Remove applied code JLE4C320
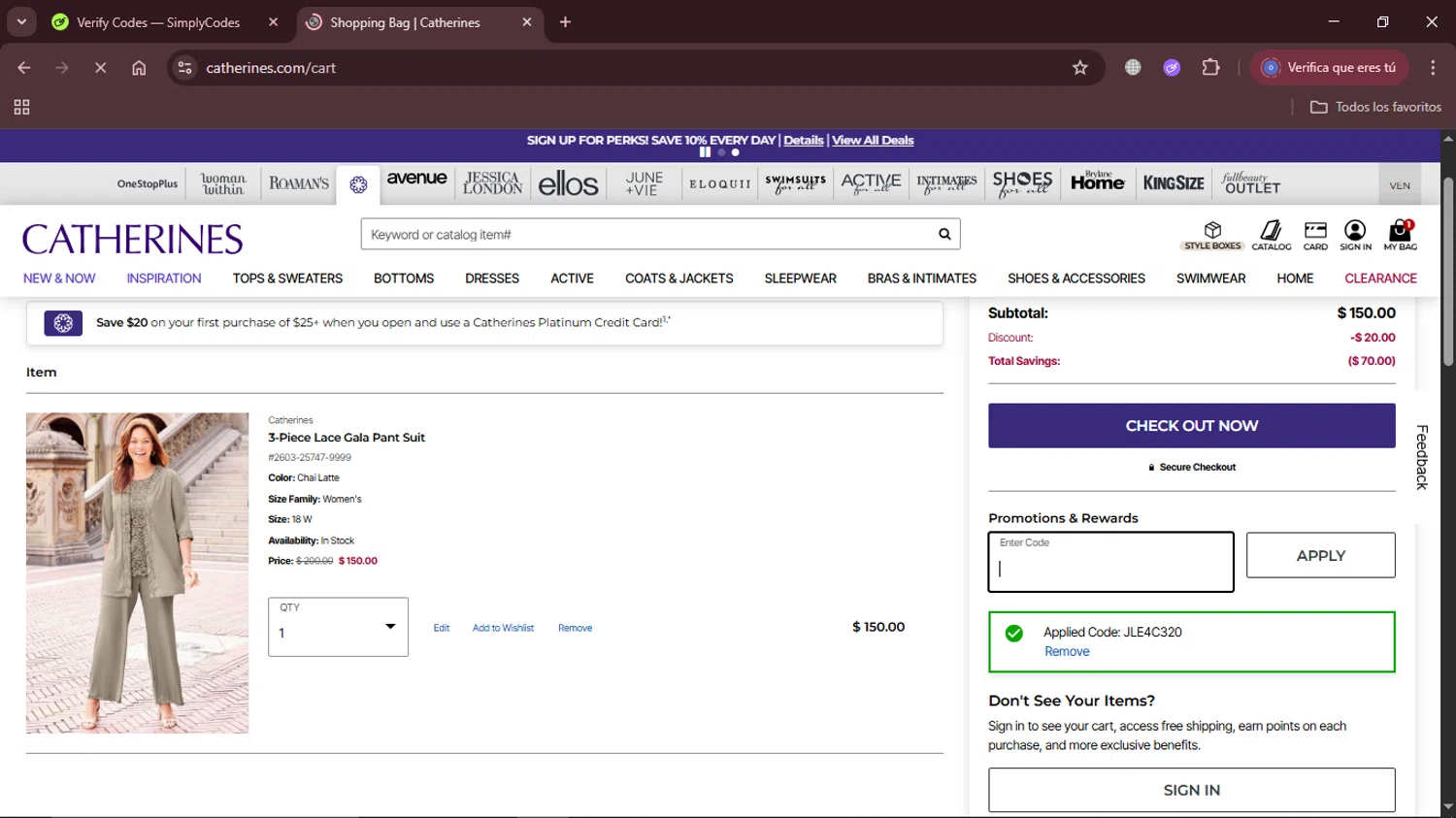1456x818 pixels. coord(1067,652)
